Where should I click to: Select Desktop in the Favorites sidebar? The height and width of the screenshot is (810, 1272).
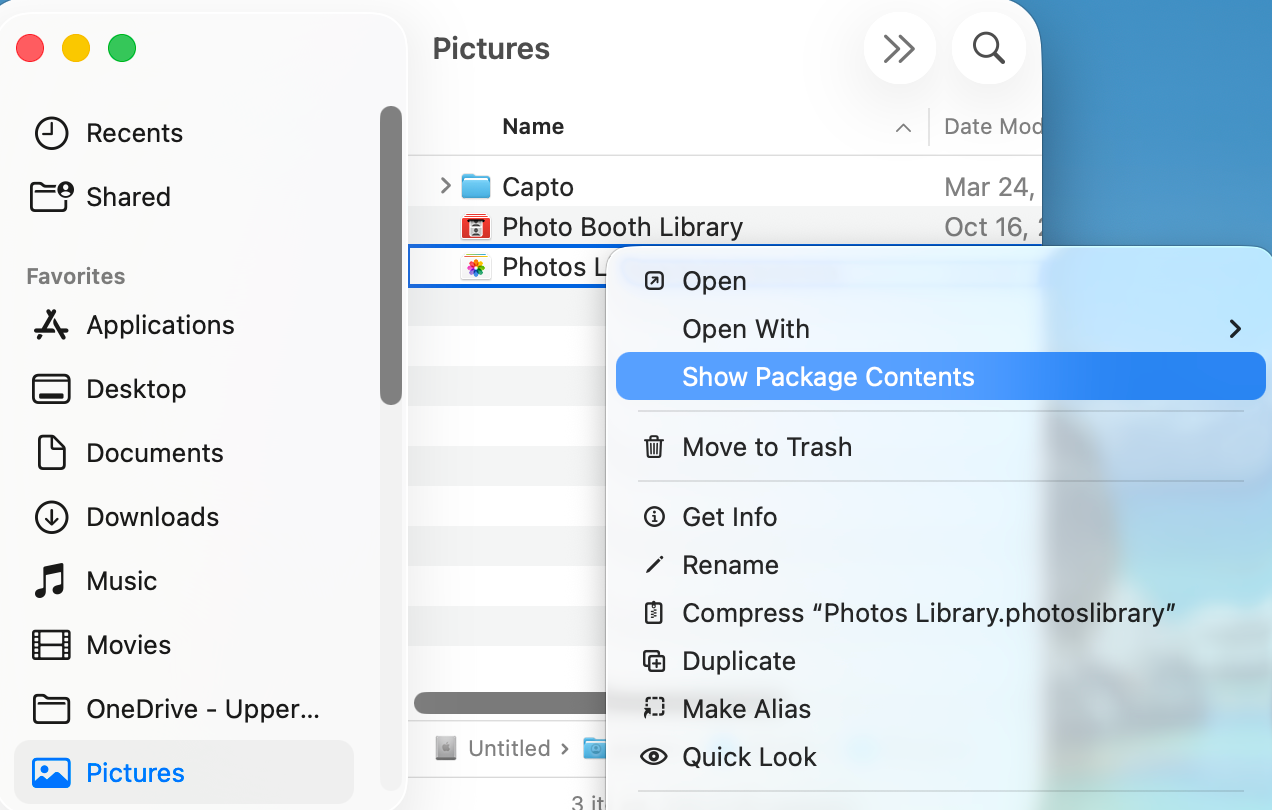tap(136, 389)
